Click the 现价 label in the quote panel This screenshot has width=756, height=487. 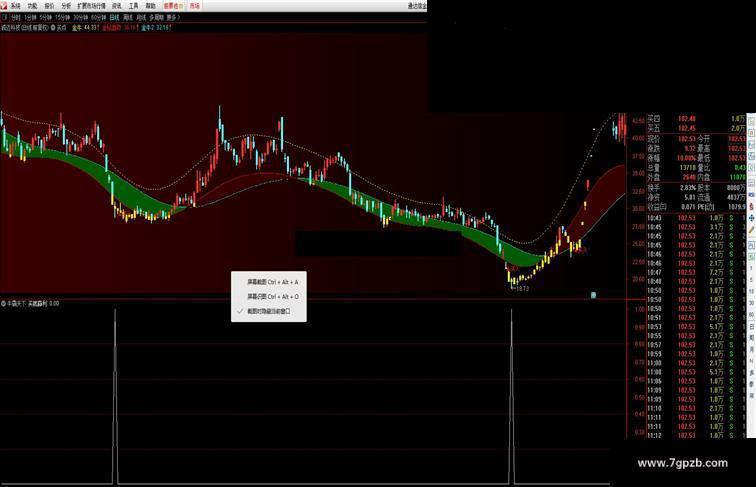point(654,139)
